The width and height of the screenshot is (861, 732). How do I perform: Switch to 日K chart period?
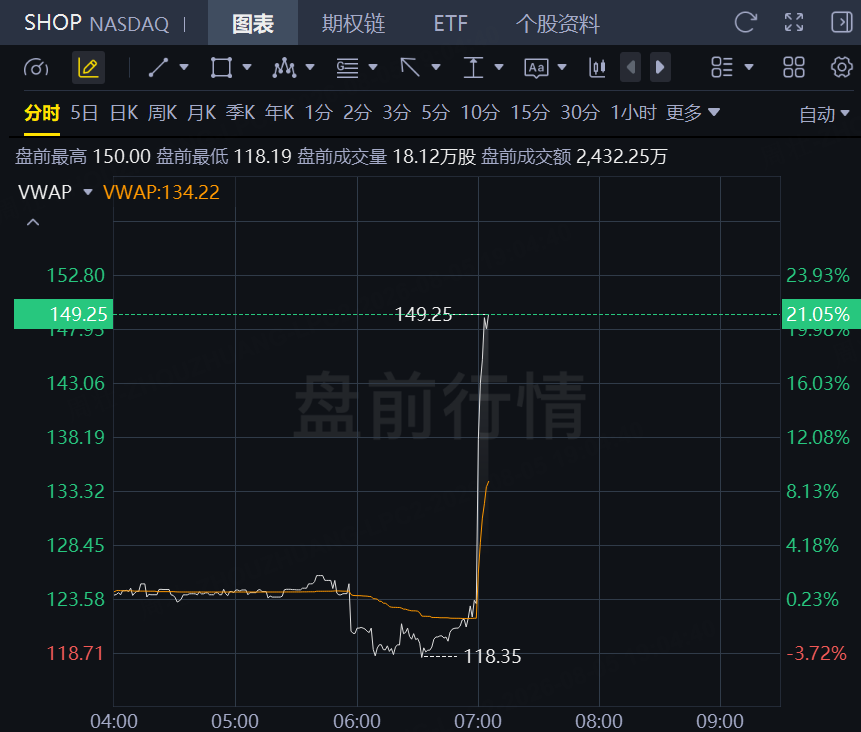[124, 113]
